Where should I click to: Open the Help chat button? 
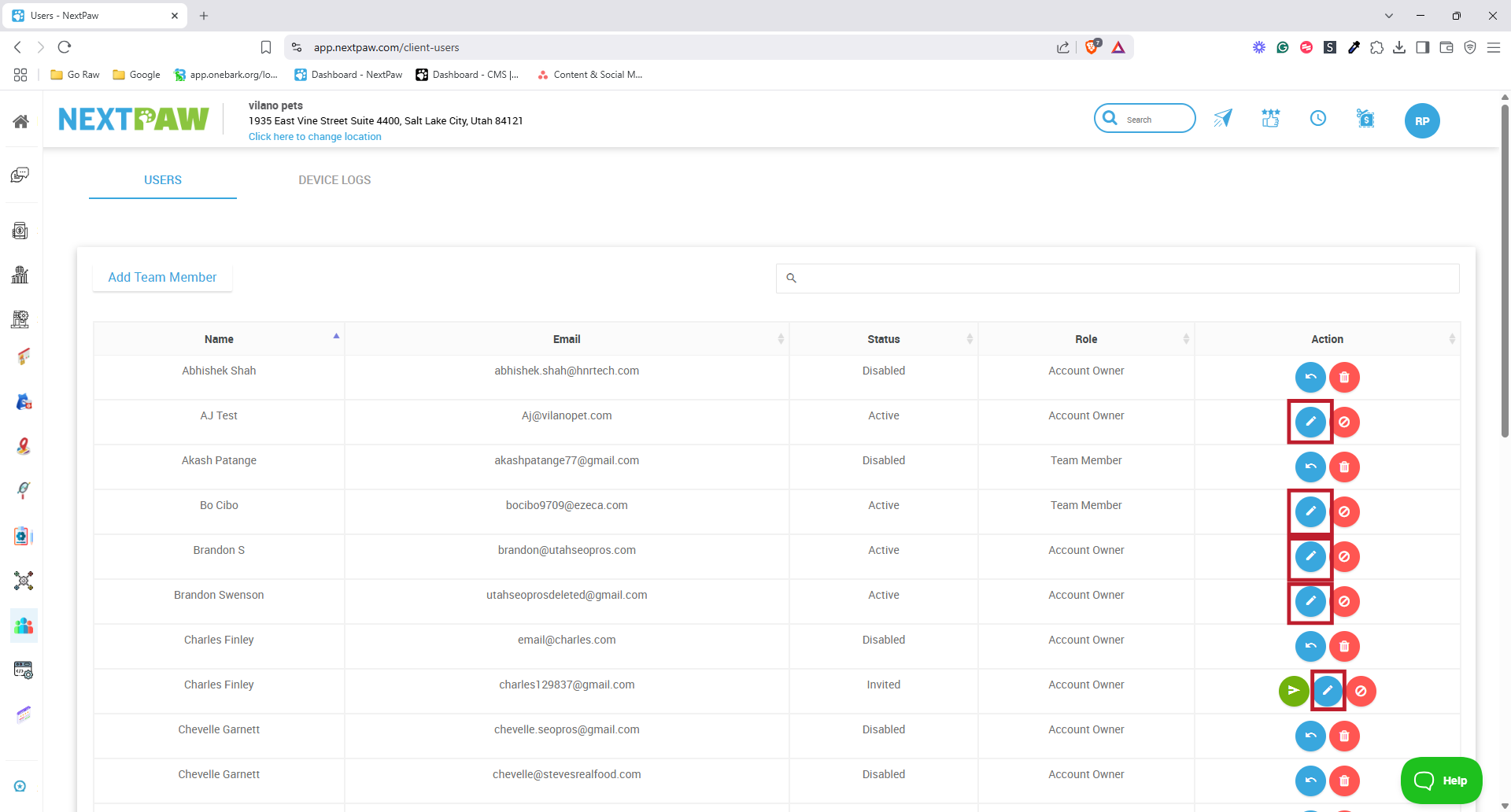tap(1441, 781)
